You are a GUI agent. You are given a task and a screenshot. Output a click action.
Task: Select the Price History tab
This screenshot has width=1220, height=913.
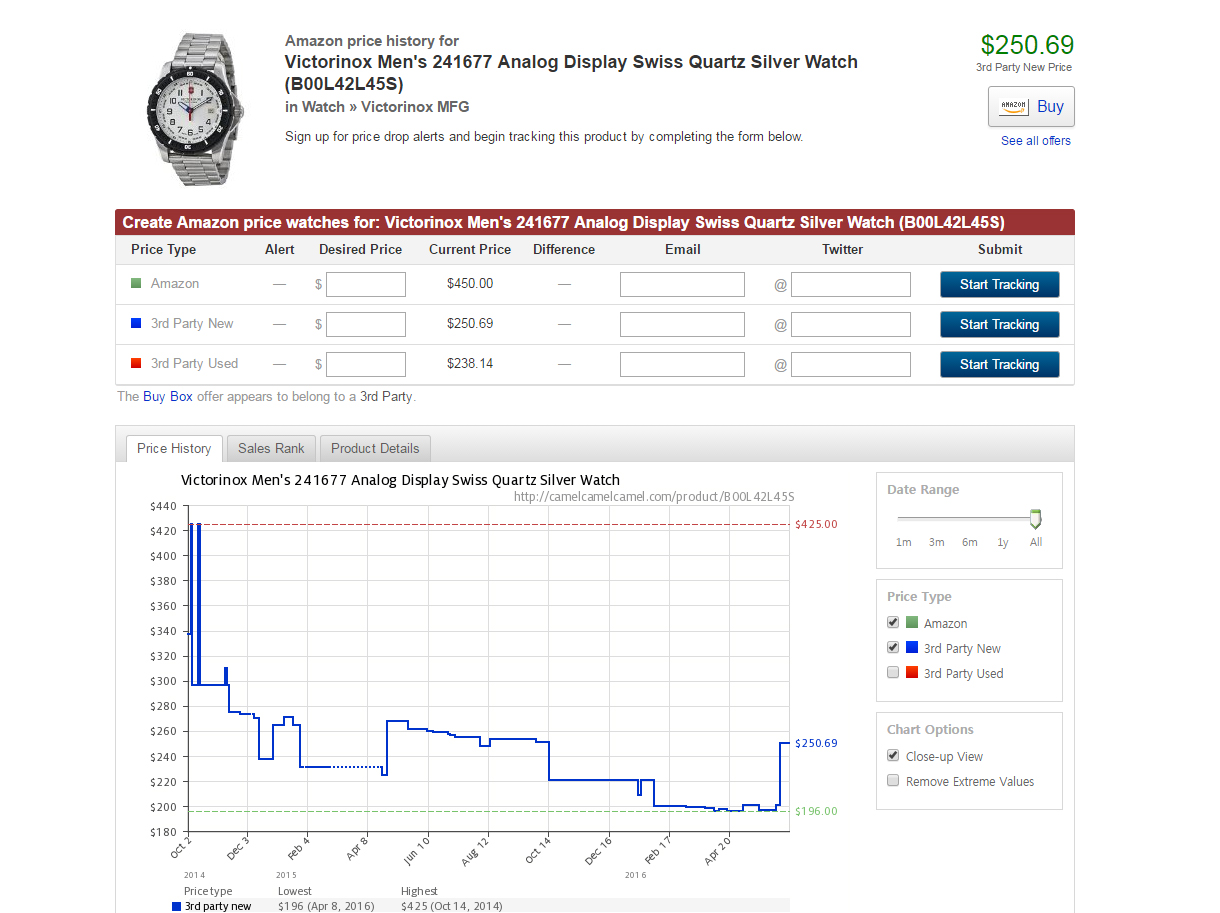coord(174,448)
